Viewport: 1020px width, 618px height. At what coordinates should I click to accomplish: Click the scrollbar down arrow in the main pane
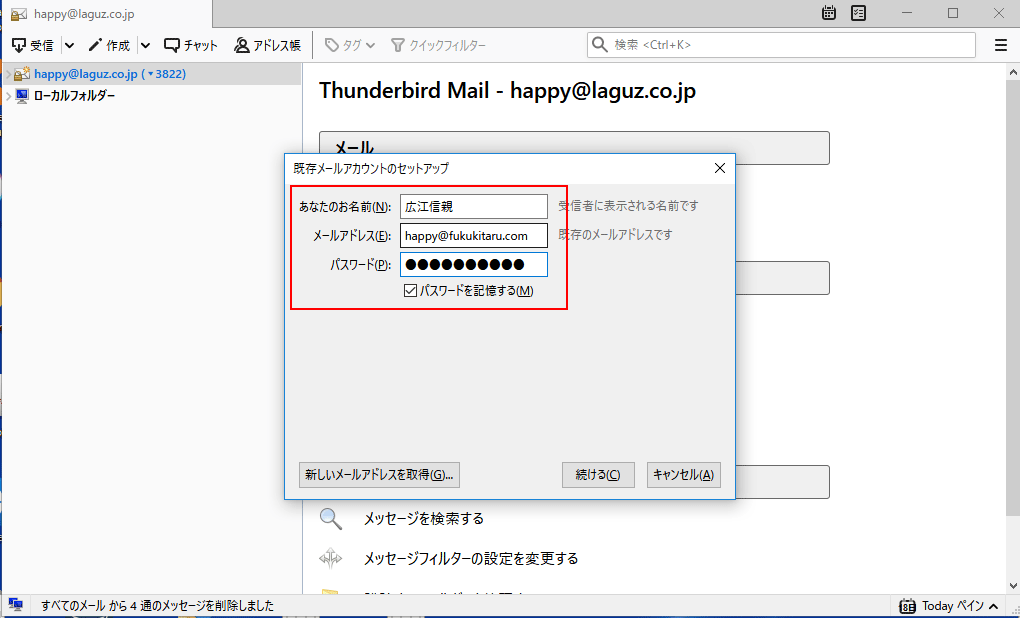point(1013,586)
